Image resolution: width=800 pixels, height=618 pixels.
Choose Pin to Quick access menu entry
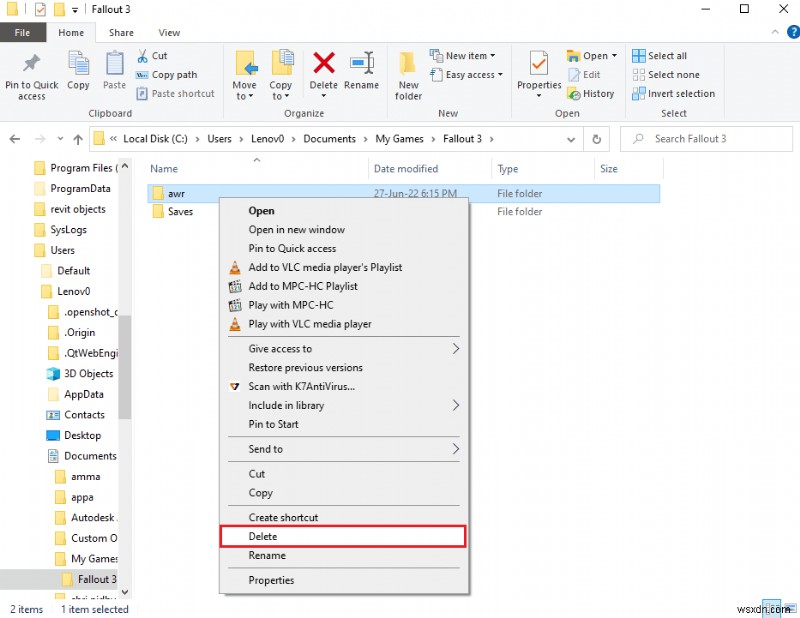(x=343, y=249)
